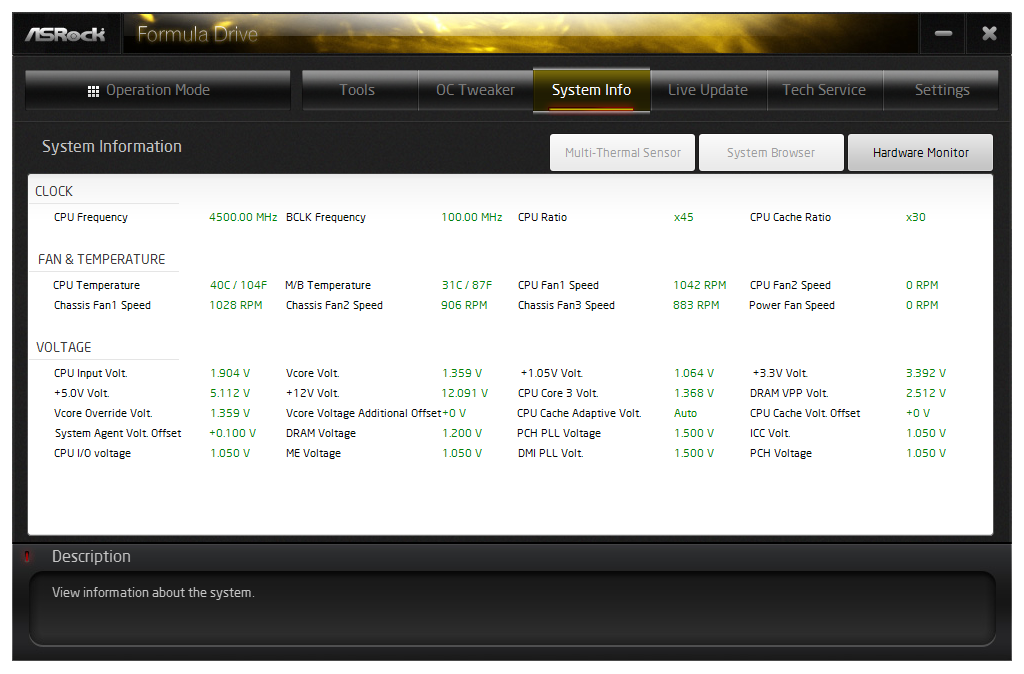Click the CPU Fan1 Speed 1042 RPM value
The image size is (1024, 674).
699,285
